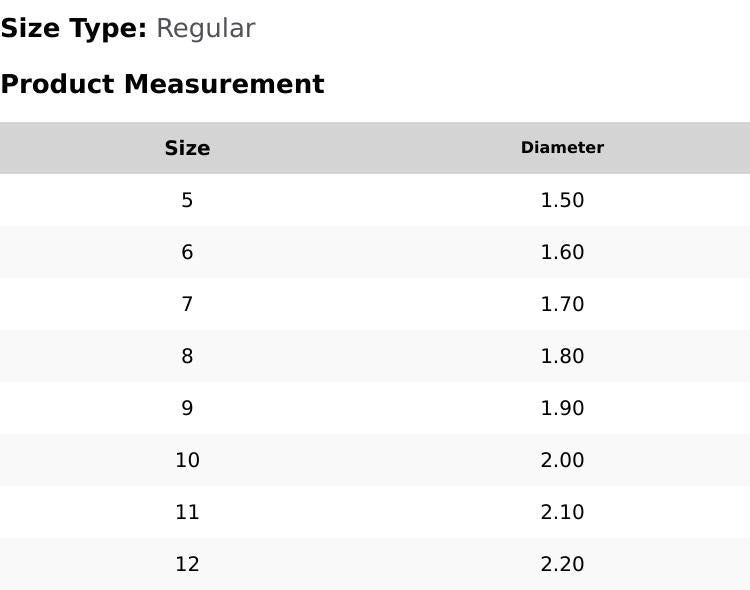Click the 1.50 diameter value

coord(562,200)
